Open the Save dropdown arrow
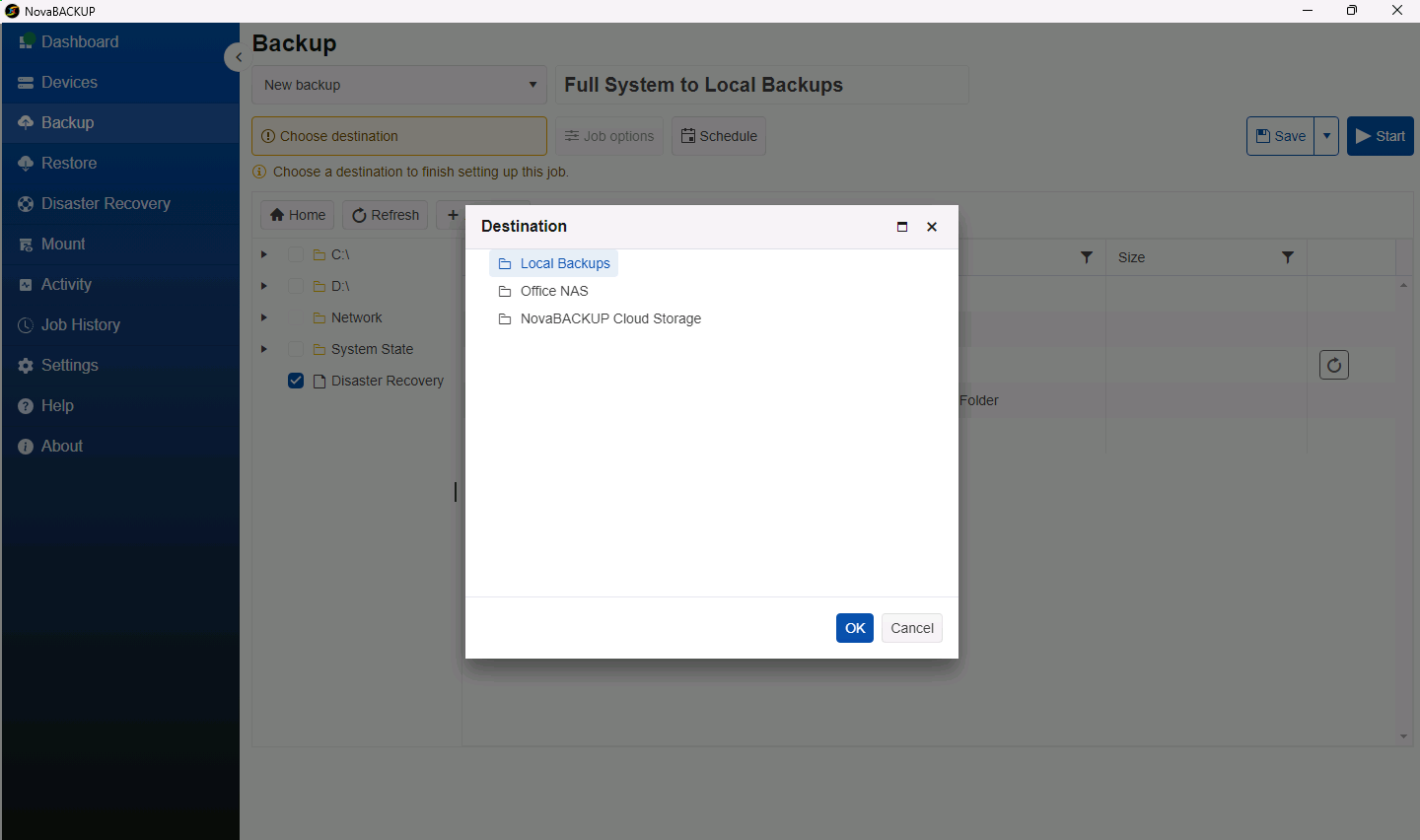The width and height of the screenshot is (1420, 840). (x=1326, y=136)
